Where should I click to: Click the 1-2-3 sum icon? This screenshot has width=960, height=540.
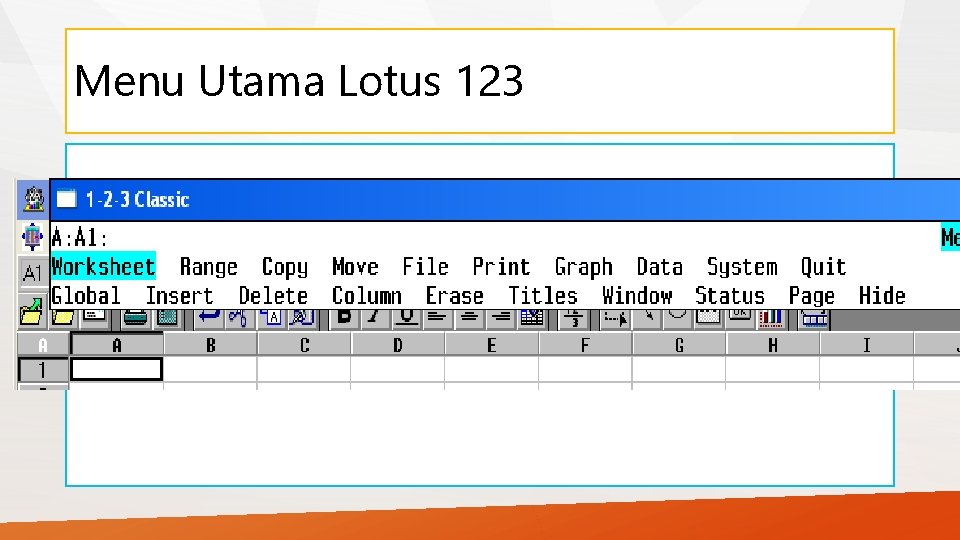pyautogui.click(x=574, y=317)
